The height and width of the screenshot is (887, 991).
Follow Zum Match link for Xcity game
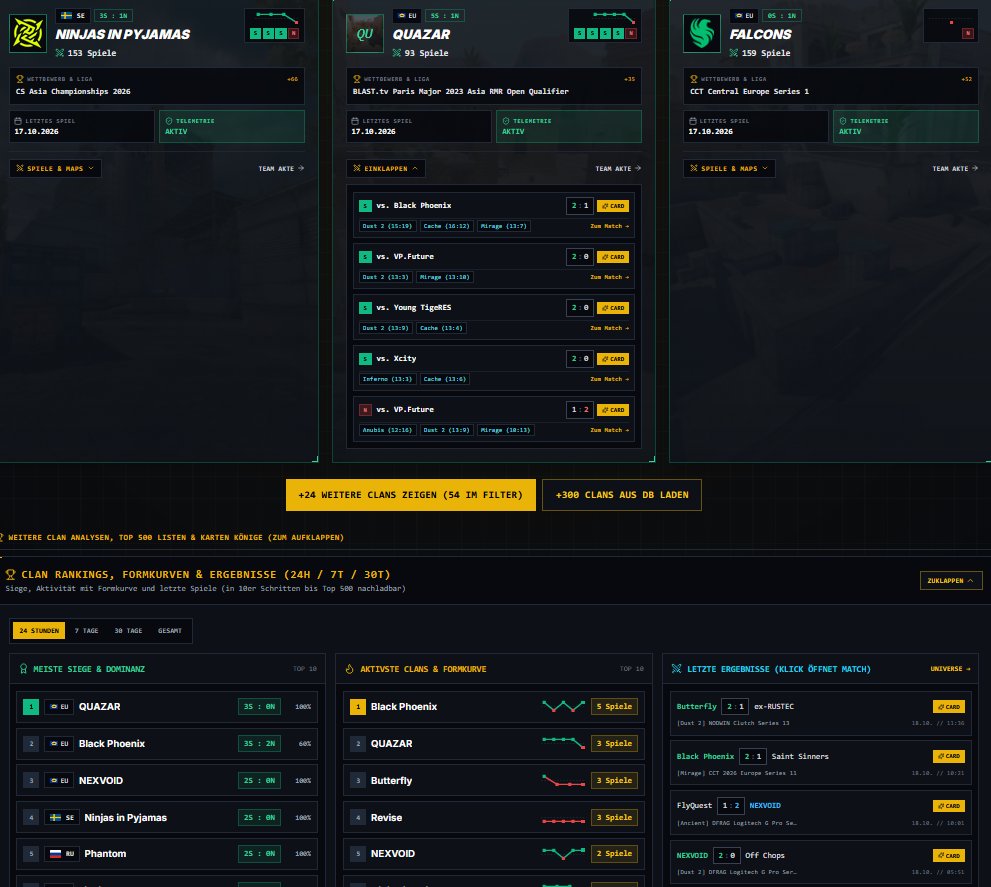tap(609, 379)
